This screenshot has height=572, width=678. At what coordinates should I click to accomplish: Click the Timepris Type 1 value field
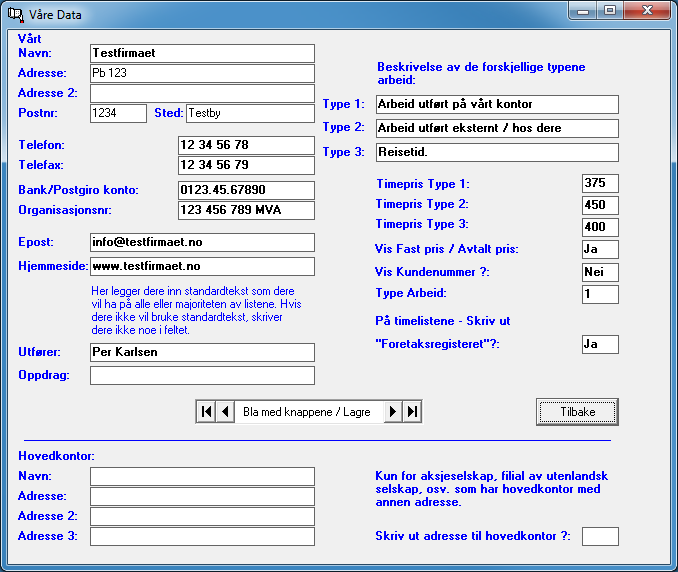[600, 184]
